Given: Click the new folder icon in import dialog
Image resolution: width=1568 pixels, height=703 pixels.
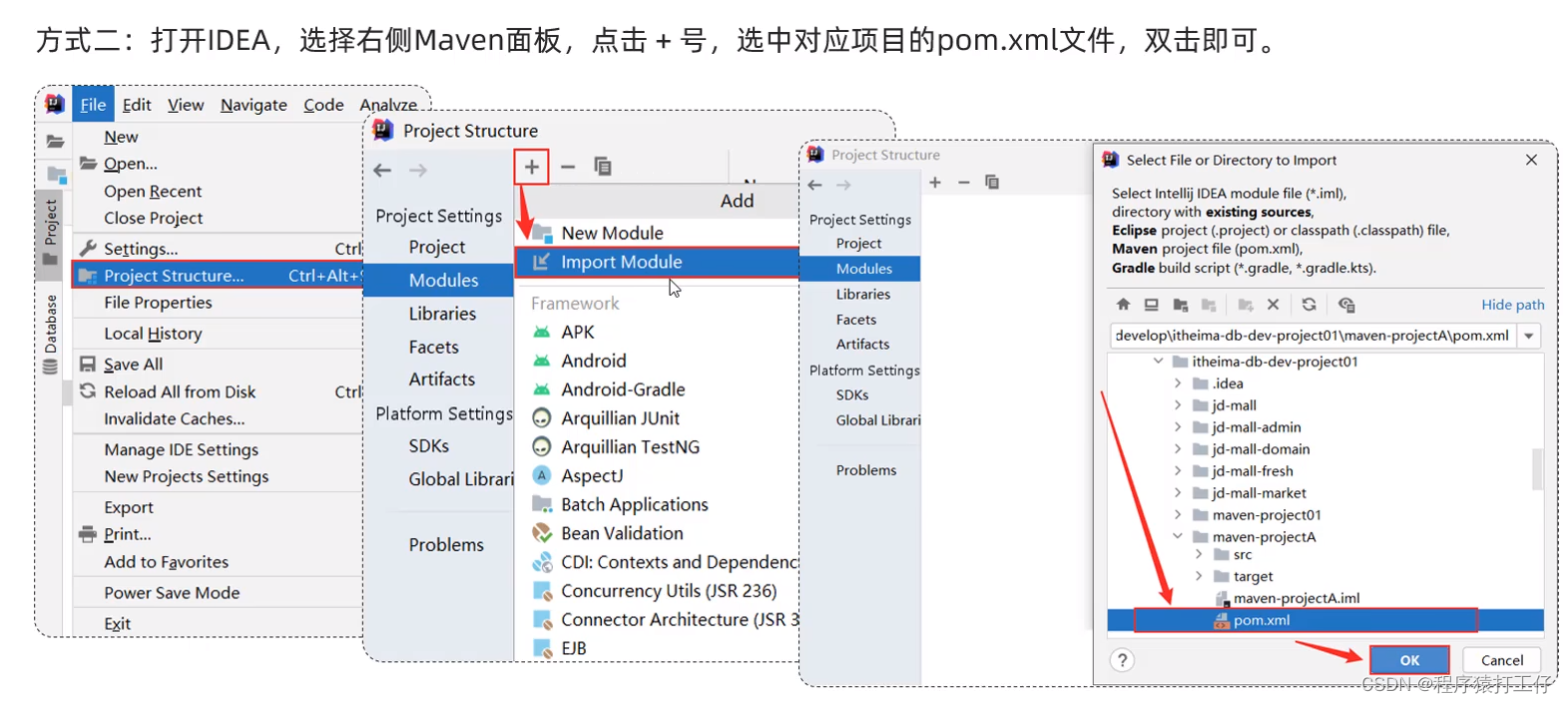Looking at the screenshot, I should [1245, 305].
